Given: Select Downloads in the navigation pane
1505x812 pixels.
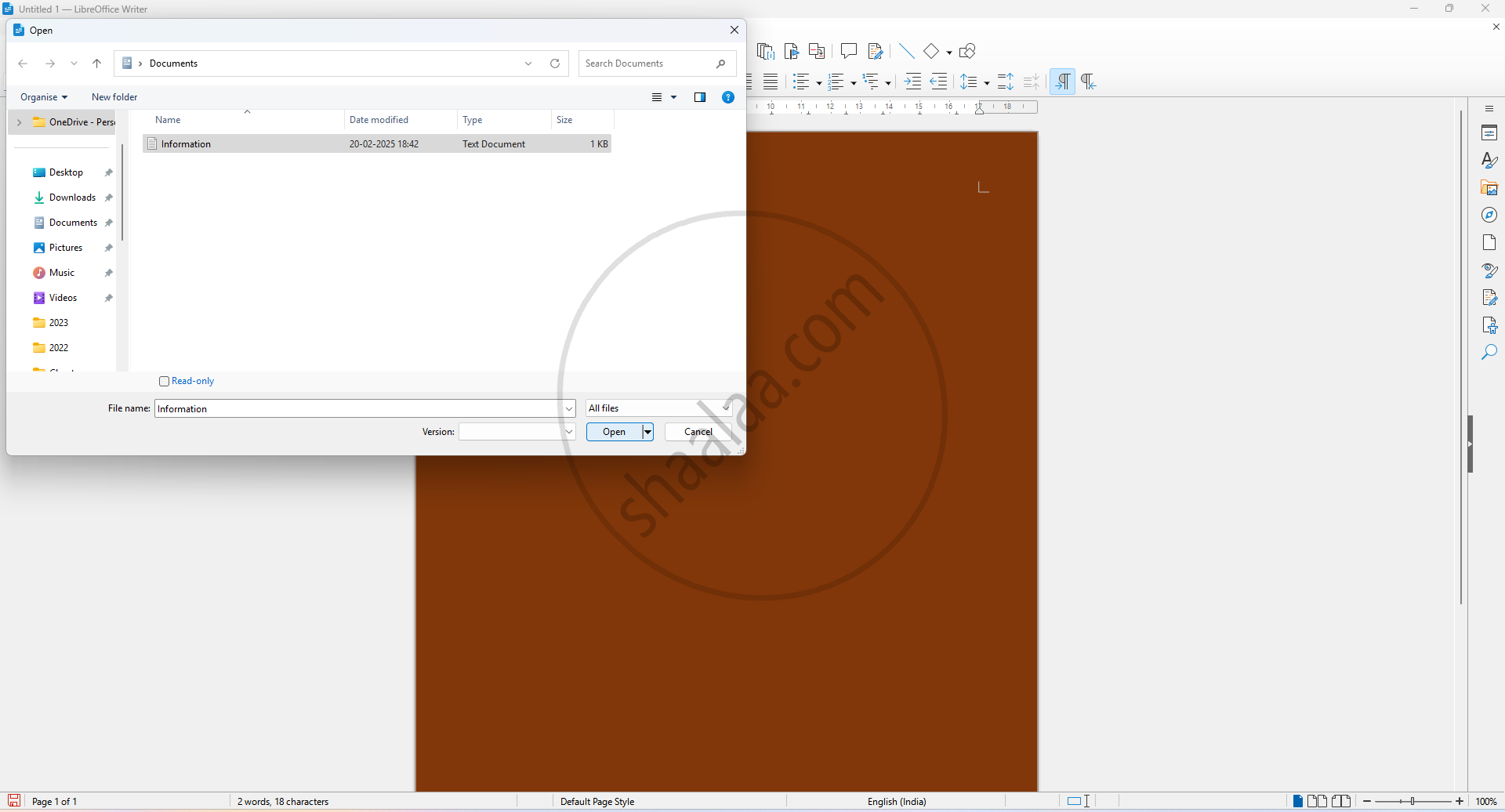Looking at the screenshot, I should 72,198.
